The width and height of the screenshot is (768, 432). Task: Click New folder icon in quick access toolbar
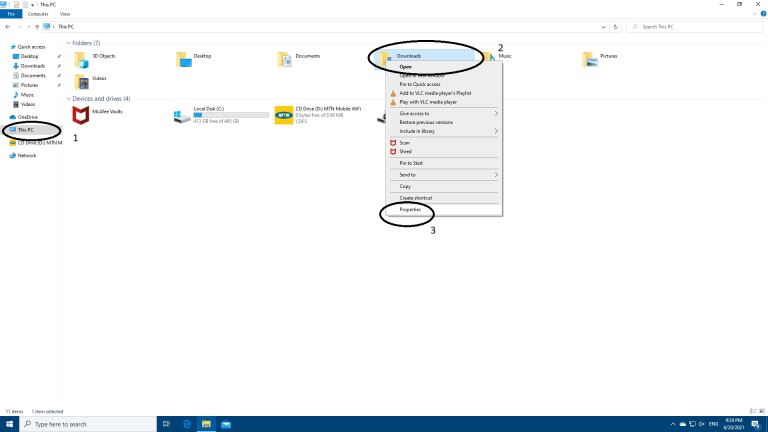point(25,4)
